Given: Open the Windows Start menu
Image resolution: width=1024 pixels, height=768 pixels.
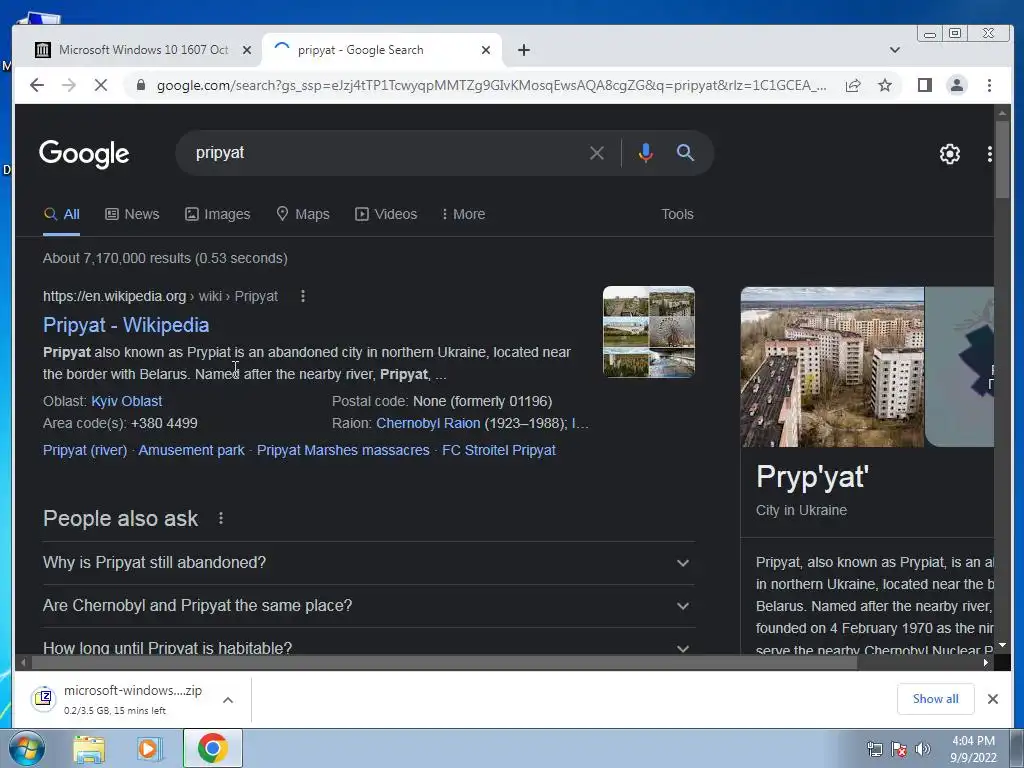Looking at the screenshot, I should click(x=26, y=748).
